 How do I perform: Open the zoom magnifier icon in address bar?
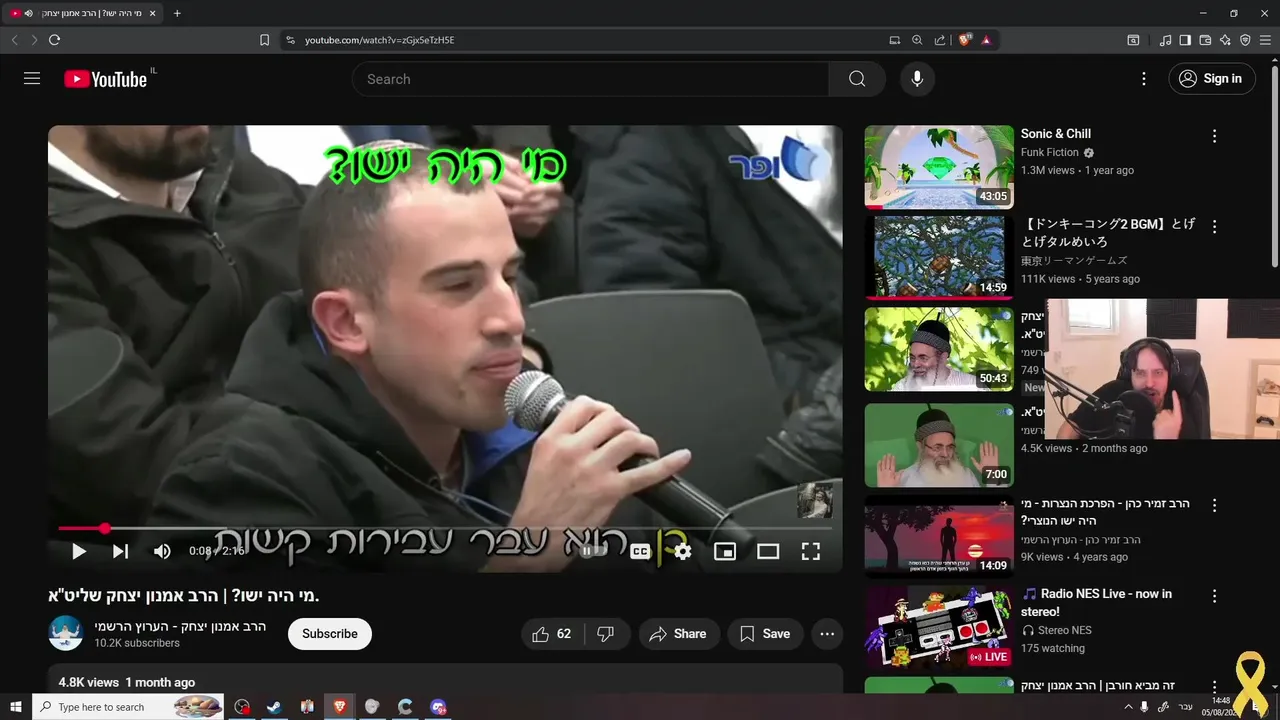917,40
